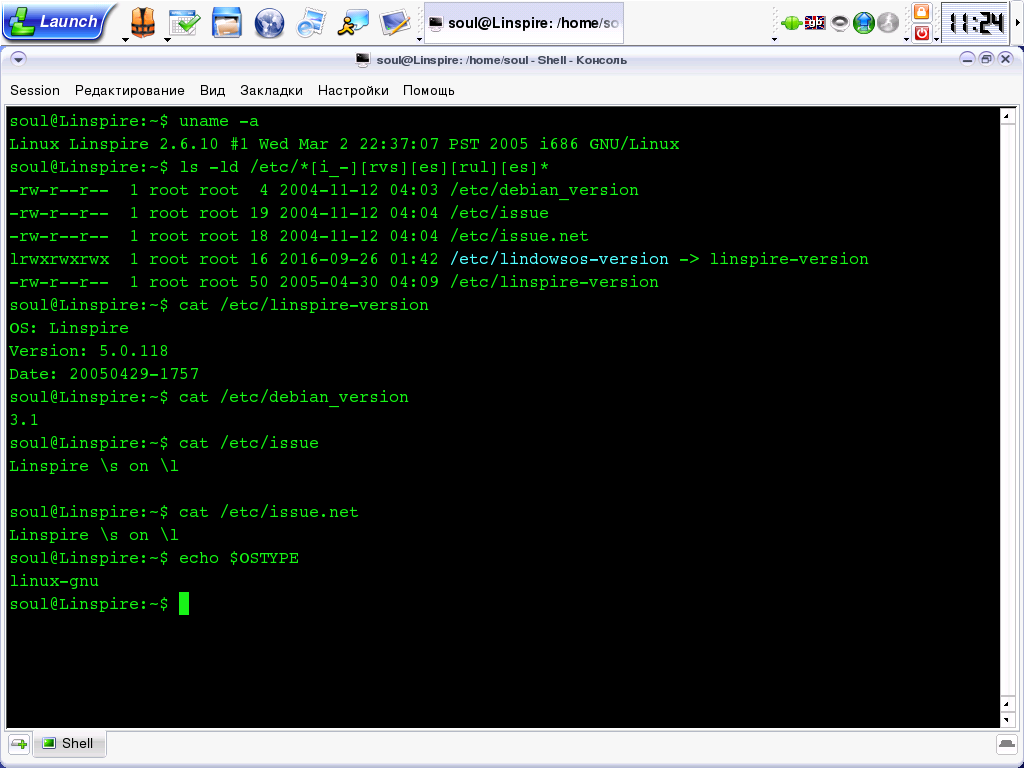Click the 'linux-gnu' output line

[54, 581]
